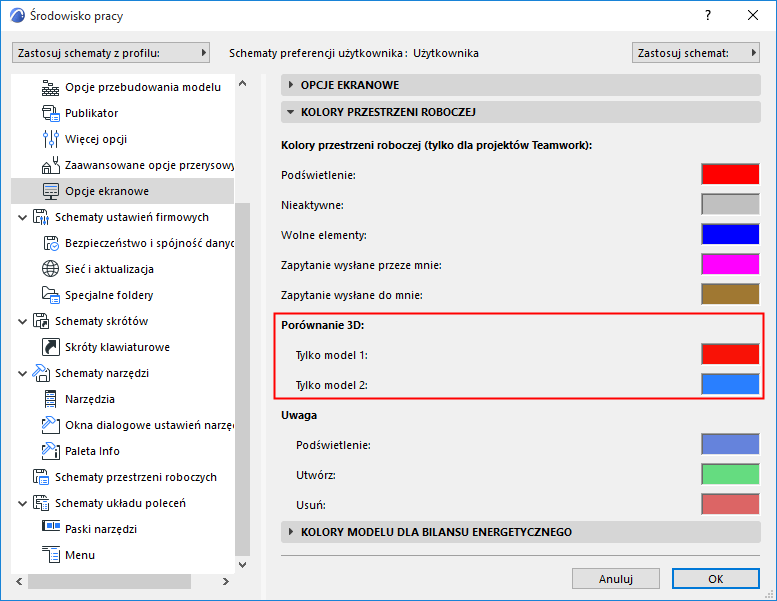This screenshot has width=777, height=601.
Task: Click the Schematy przestrzeni roboczych icon
Action: coord(41,477)
